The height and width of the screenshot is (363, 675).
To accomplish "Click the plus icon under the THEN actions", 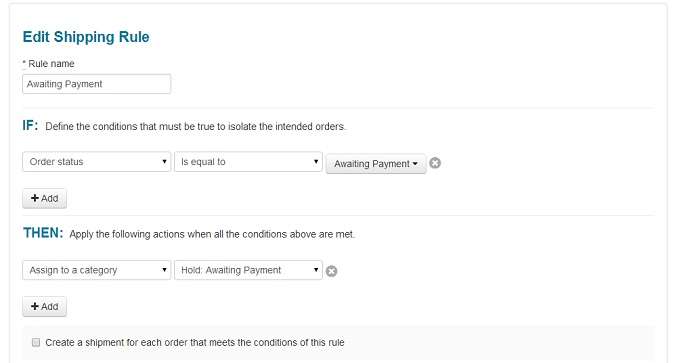I will click(x=35, y=306).
